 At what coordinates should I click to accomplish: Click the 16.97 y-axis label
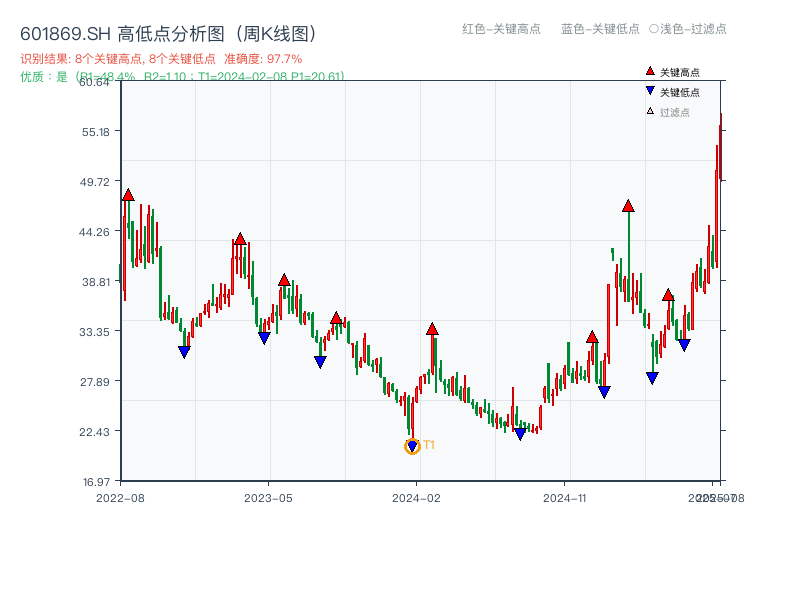tap(96, 482)
